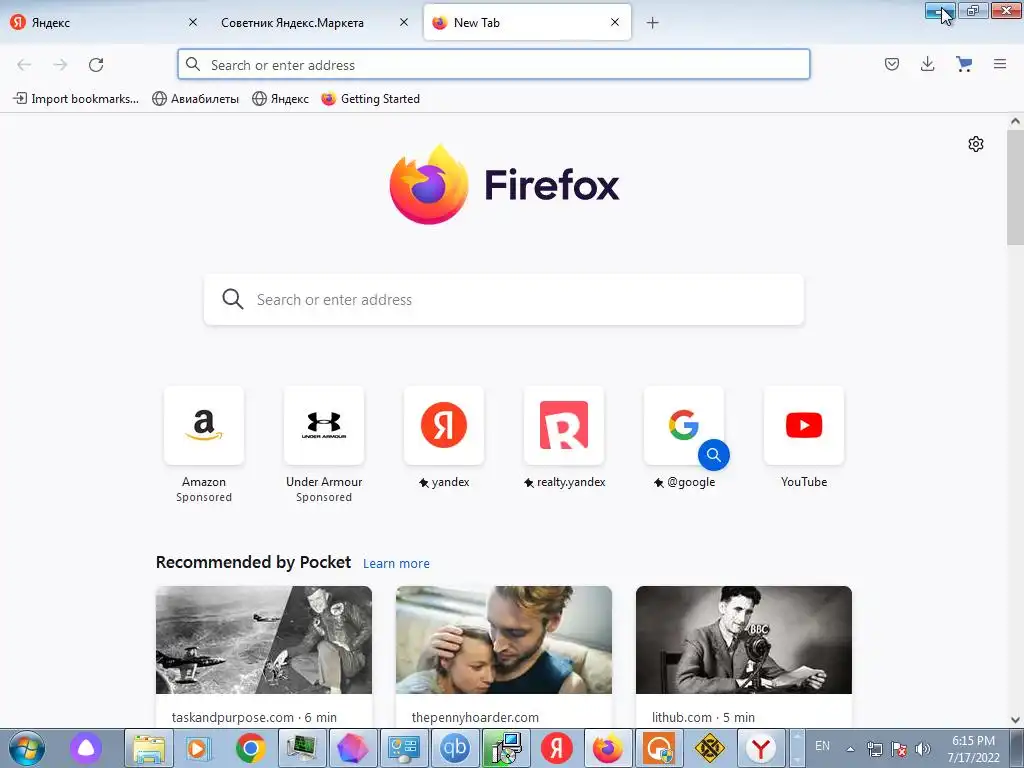Close the Советник Яндекс.Маркета tab
The image size is (1024, 768).
click(x=404, y=22)
